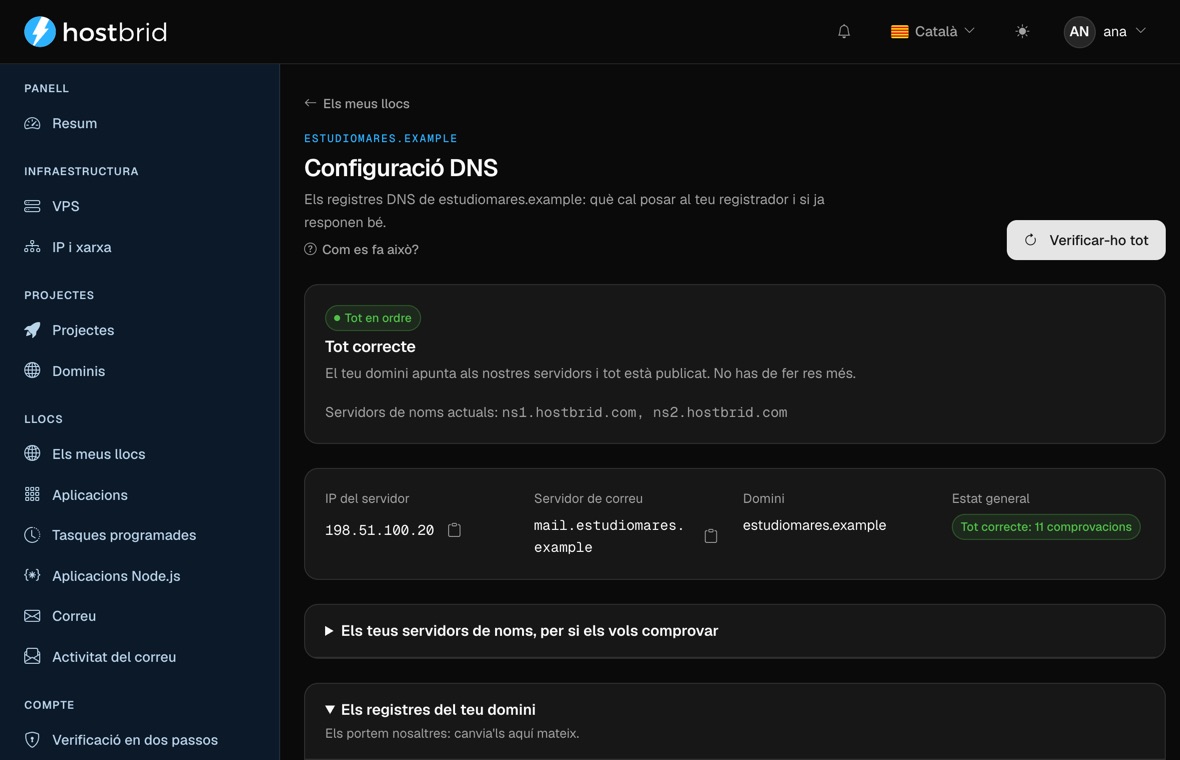Click the hostbrid lightning bolt logo
The width and height of the screenshot is (1180, 760).
(x=40, y=32)
